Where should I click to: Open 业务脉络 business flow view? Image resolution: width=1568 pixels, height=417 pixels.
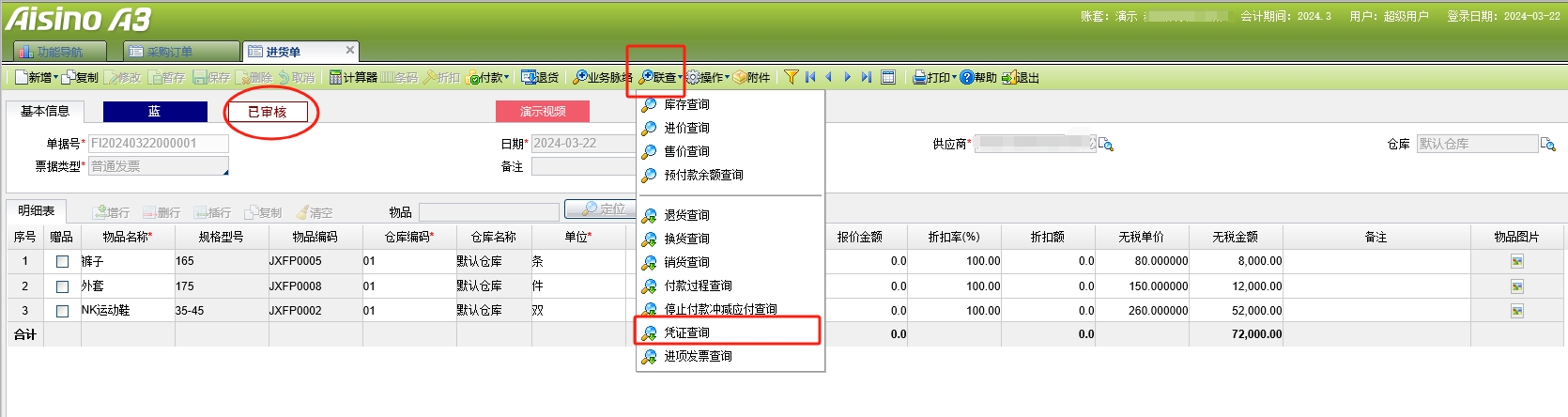click(x=602, y=78)
